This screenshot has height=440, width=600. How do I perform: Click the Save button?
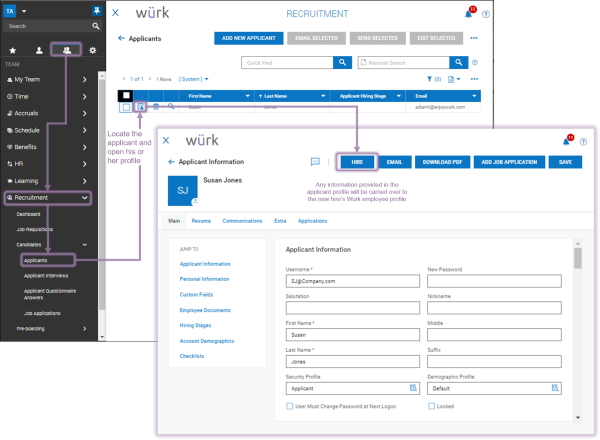[x=565, y=162]
